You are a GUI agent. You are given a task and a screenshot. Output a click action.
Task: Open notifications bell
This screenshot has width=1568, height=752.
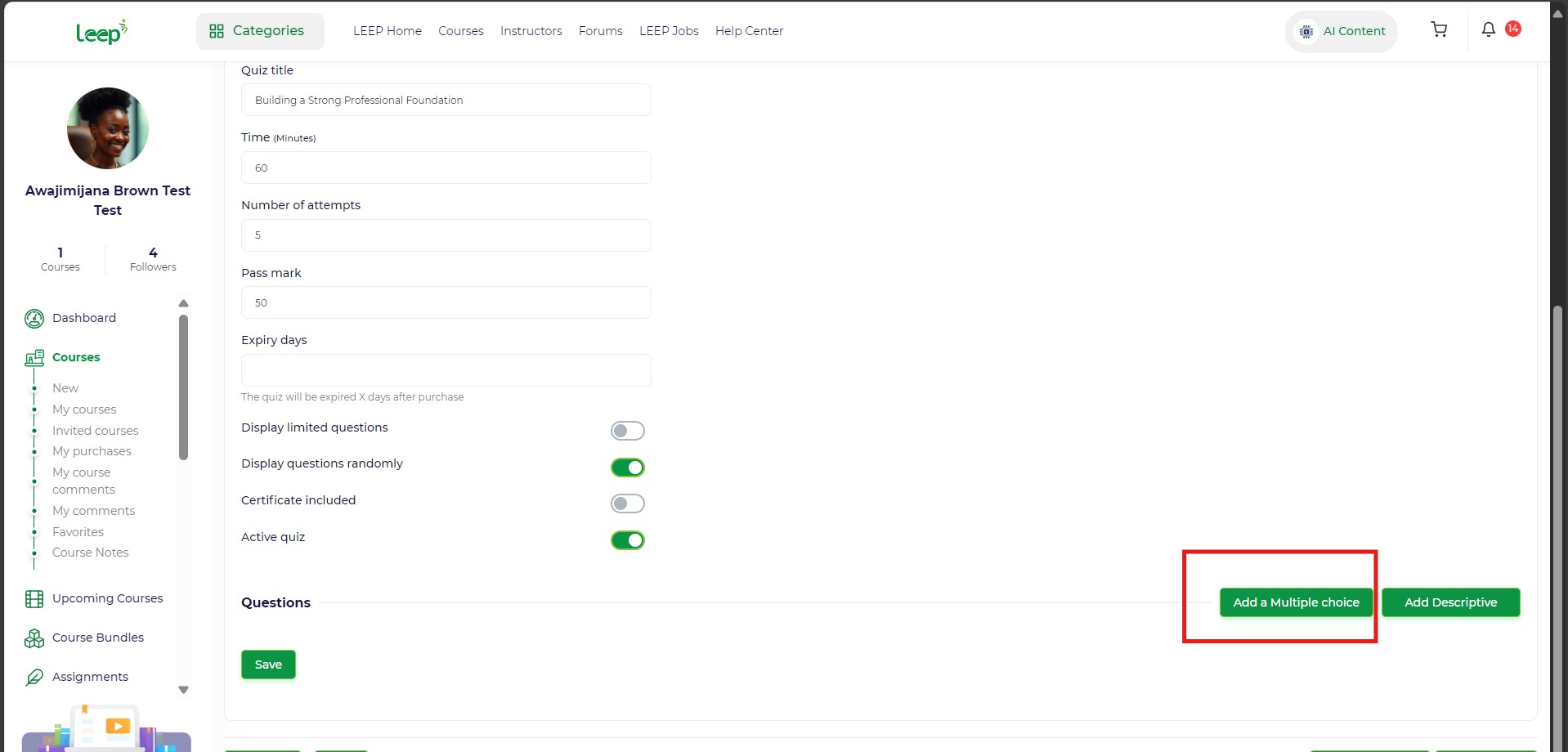1488,30
